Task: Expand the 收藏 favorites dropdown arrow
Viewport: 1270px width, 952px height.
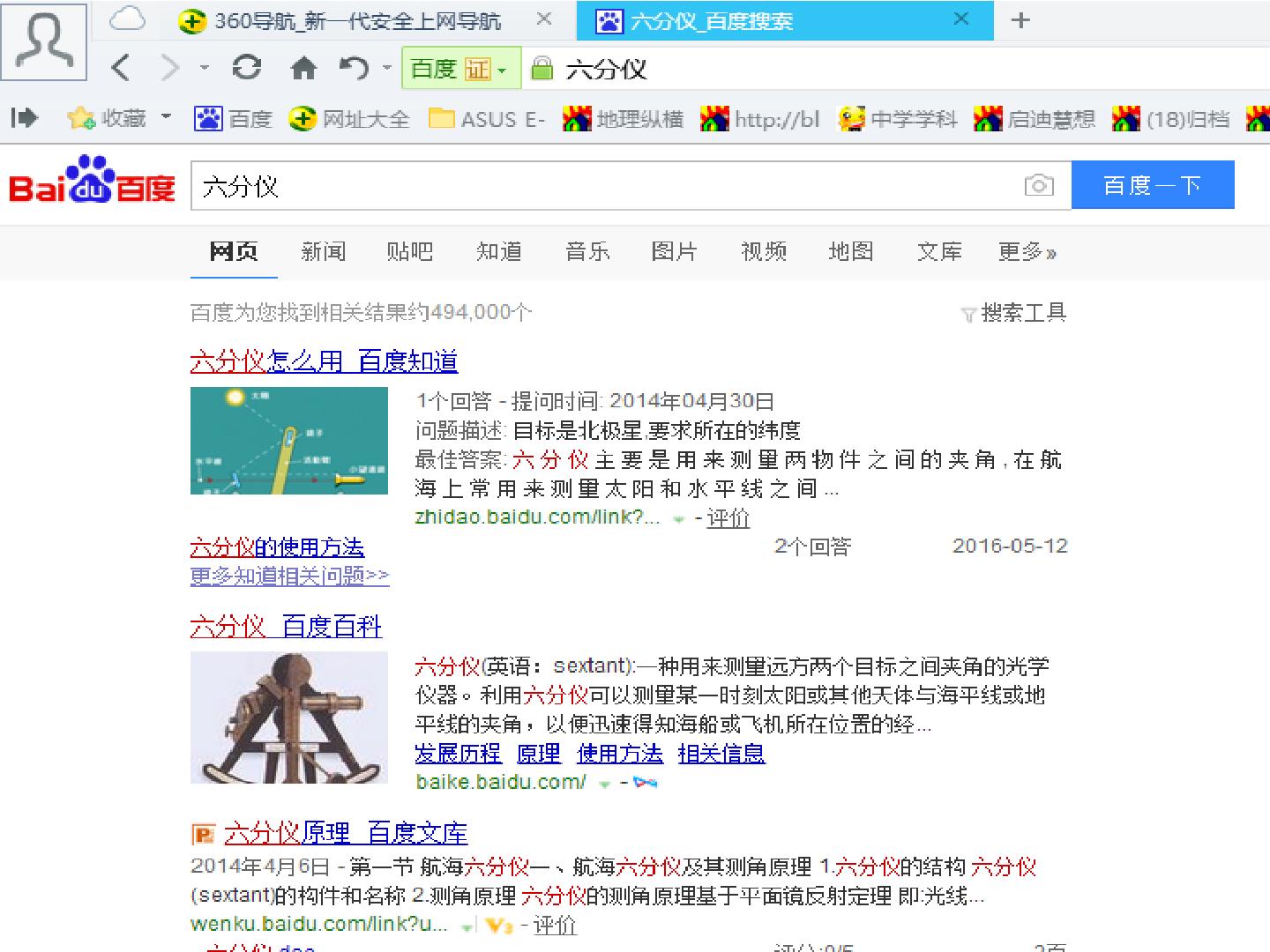Action: pos(166,116)
